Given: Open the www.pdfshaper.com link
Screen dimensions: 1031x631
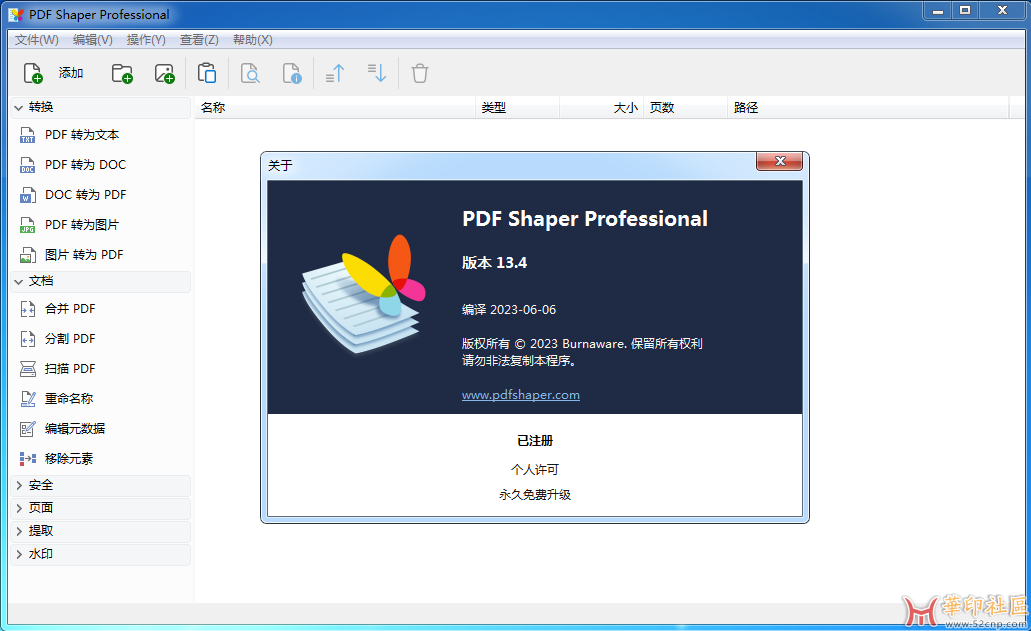Looking at the screenshot, I should pos(521,395).
